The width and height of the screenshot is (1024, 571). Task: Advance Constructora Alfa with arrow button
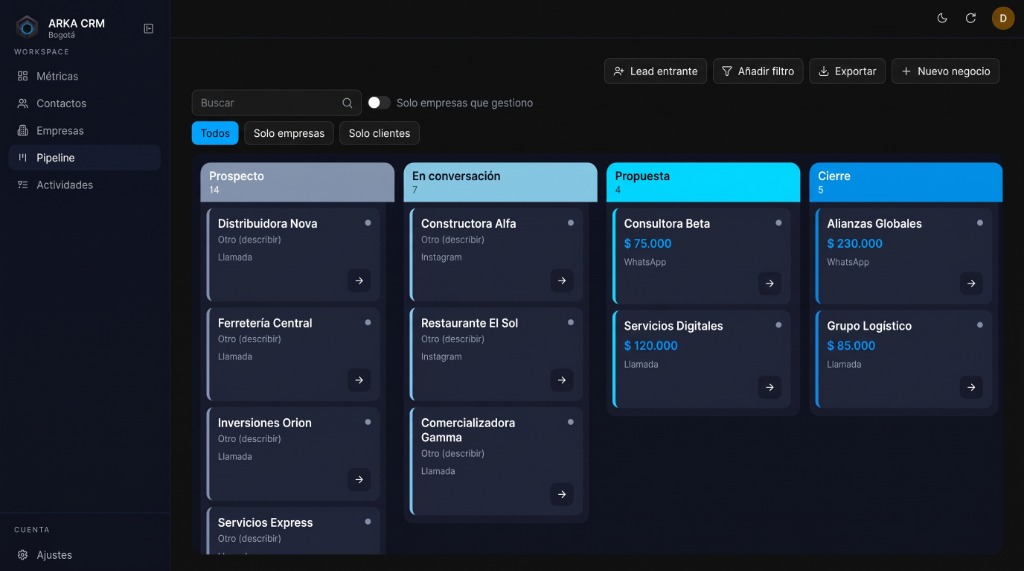562,281
